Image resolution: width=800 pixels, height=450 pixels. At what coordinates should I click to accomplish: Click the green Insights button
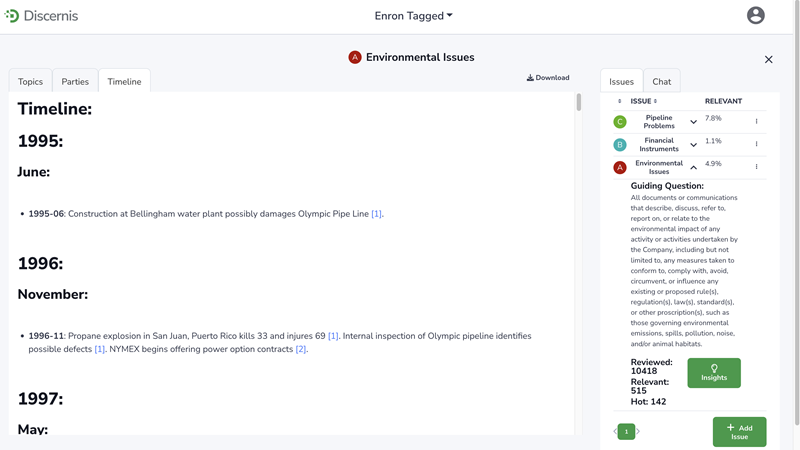[x=714, y=373]
